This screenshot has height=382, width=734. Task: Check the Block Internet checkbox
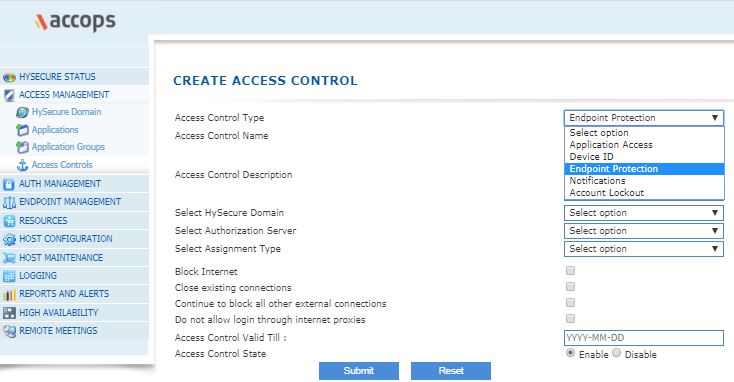pos(570,271)
